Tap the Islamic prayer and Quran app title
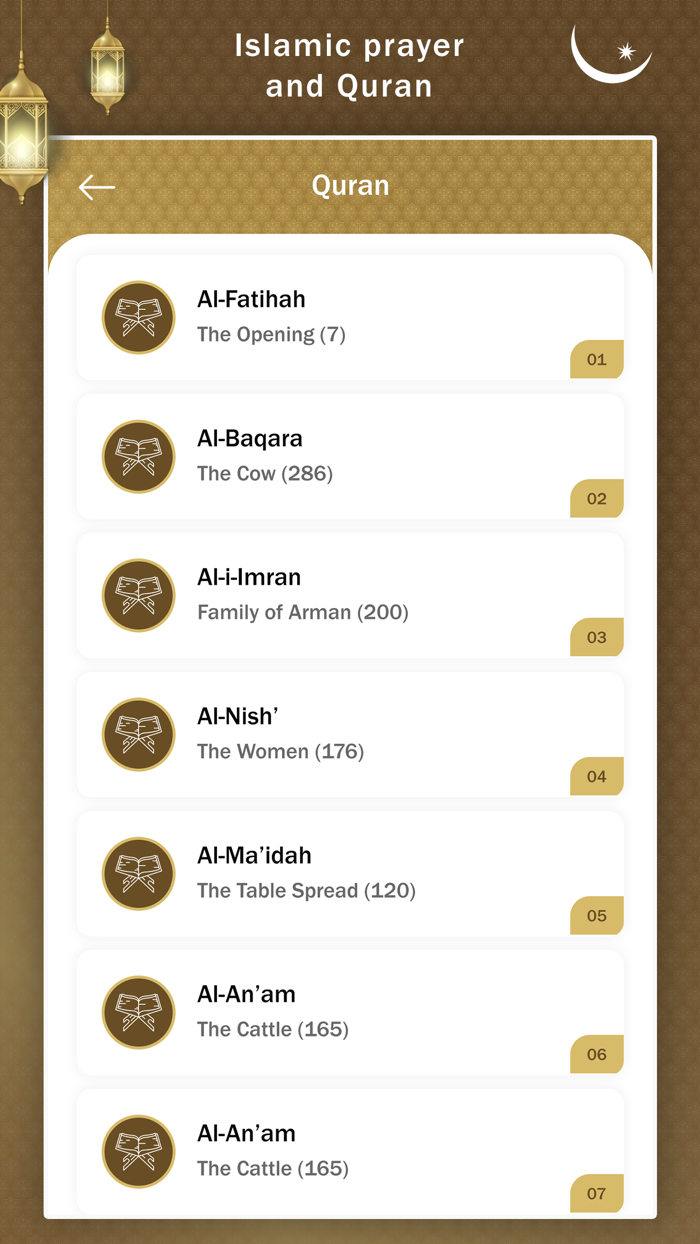The width and height of the screenshot is (700, 1244). (348, 65)
